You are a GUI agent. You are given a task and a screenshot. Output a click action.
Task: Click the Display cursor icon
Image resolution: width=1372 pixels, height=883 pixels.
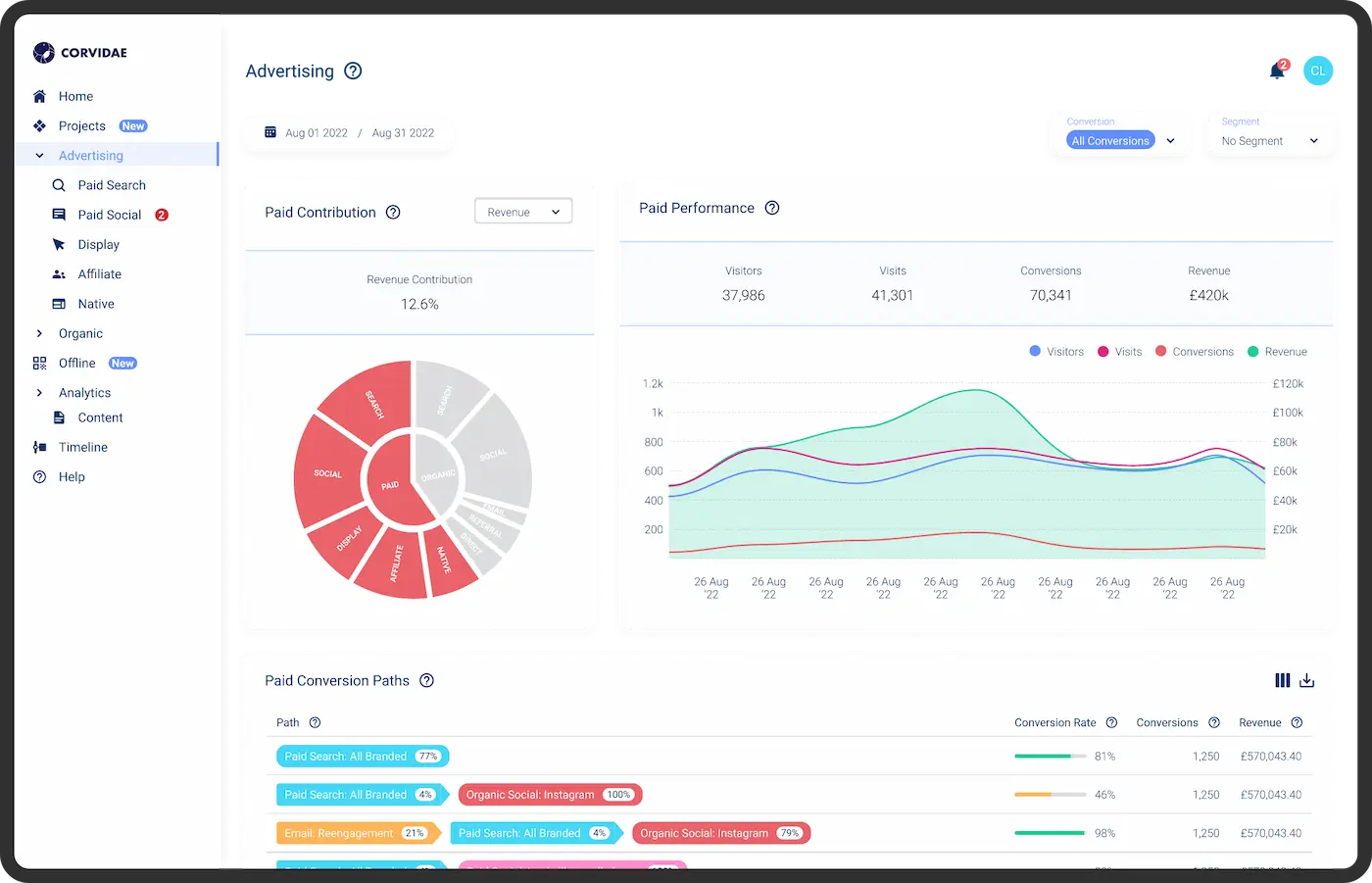pyautogui.click(x=59, y=244)
